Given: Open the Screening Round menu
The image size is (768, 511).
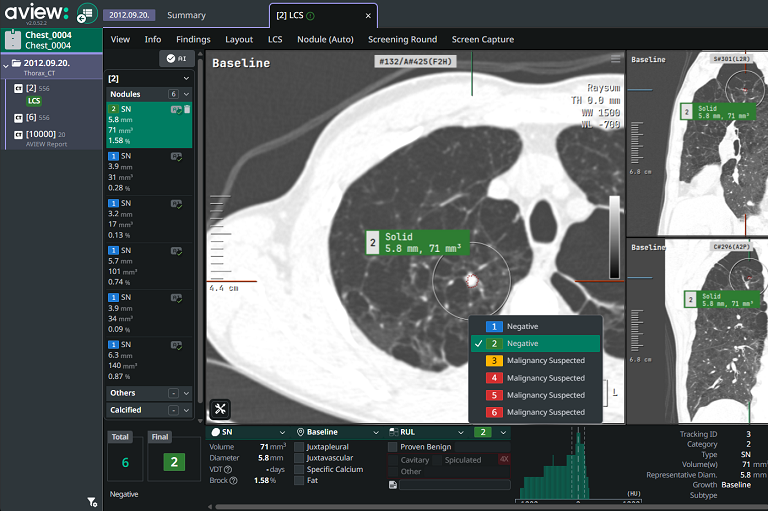Looking at the screenshot, I should [402, 40].
